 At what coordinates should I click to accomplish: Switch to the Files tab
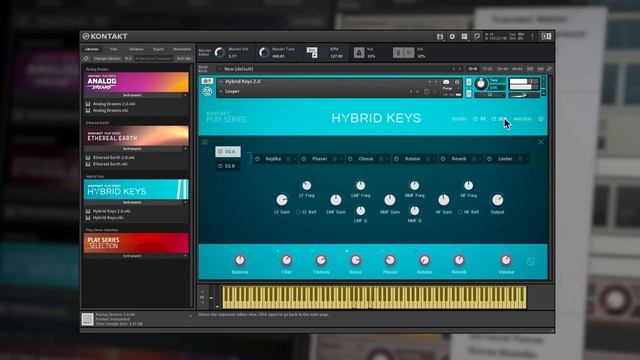tap(114, 49)
